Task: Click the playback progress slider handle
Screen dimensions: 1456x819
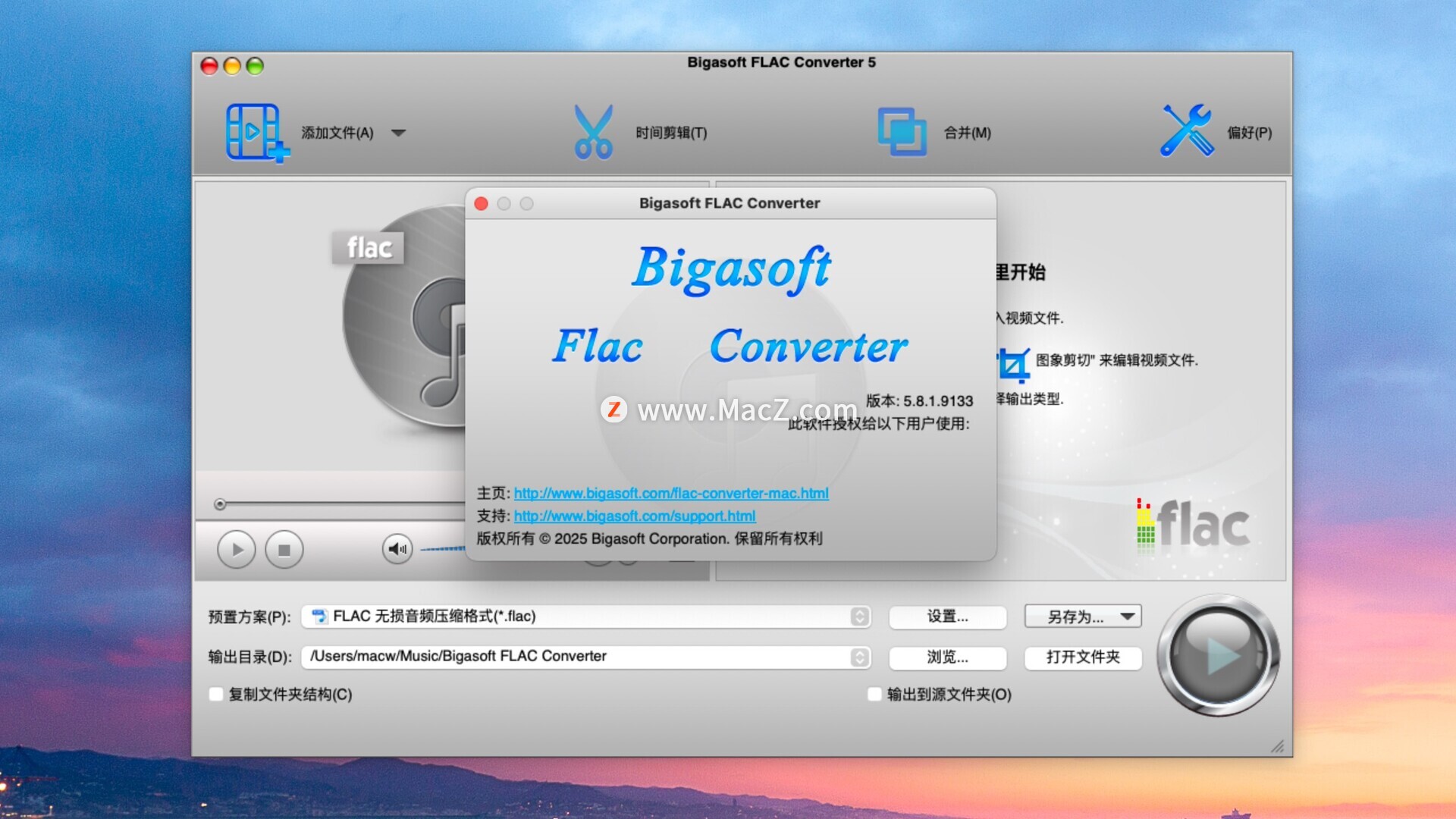Action: 220,504
